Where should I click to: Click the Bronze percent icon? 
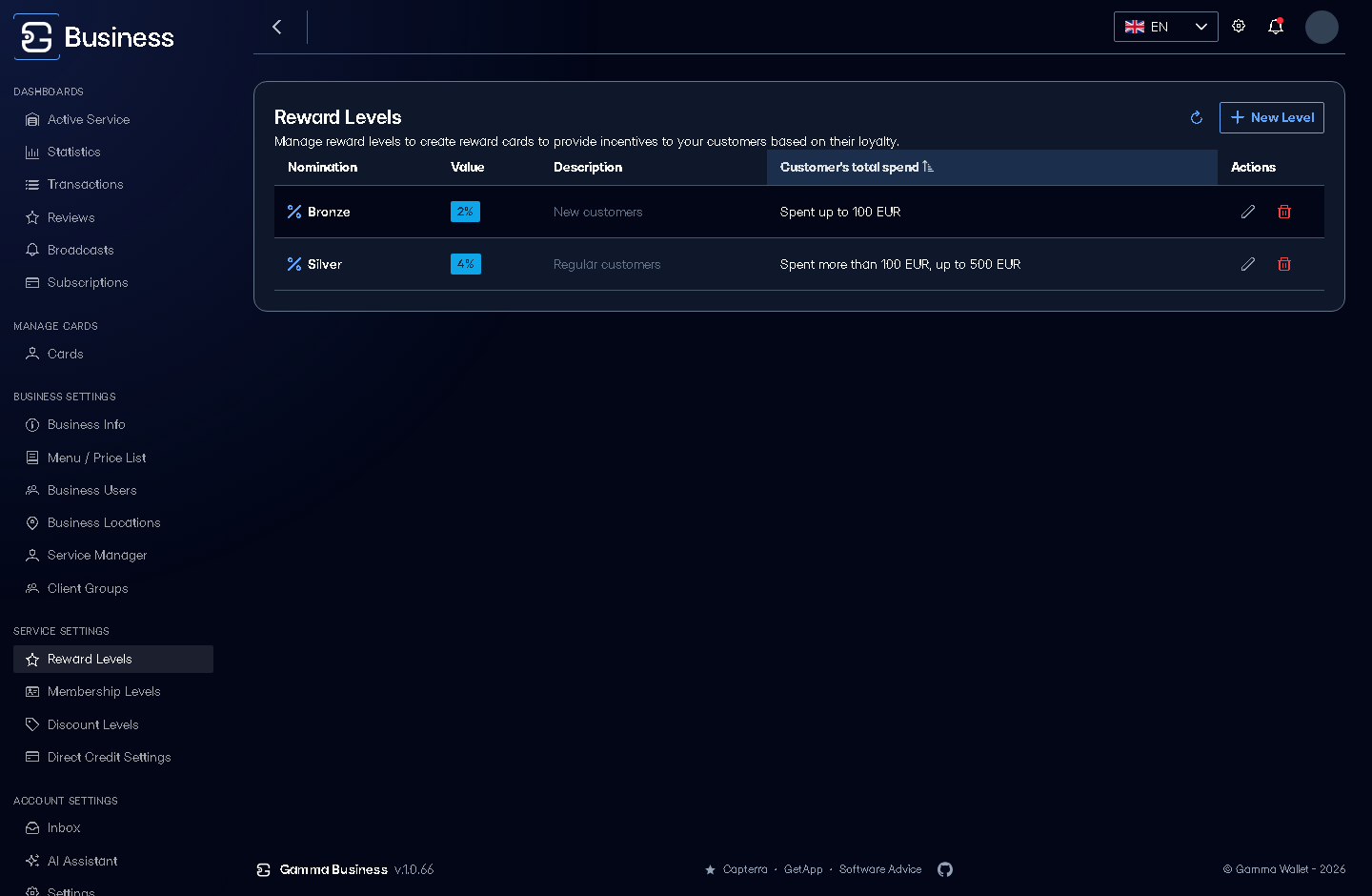coord(294,212)
